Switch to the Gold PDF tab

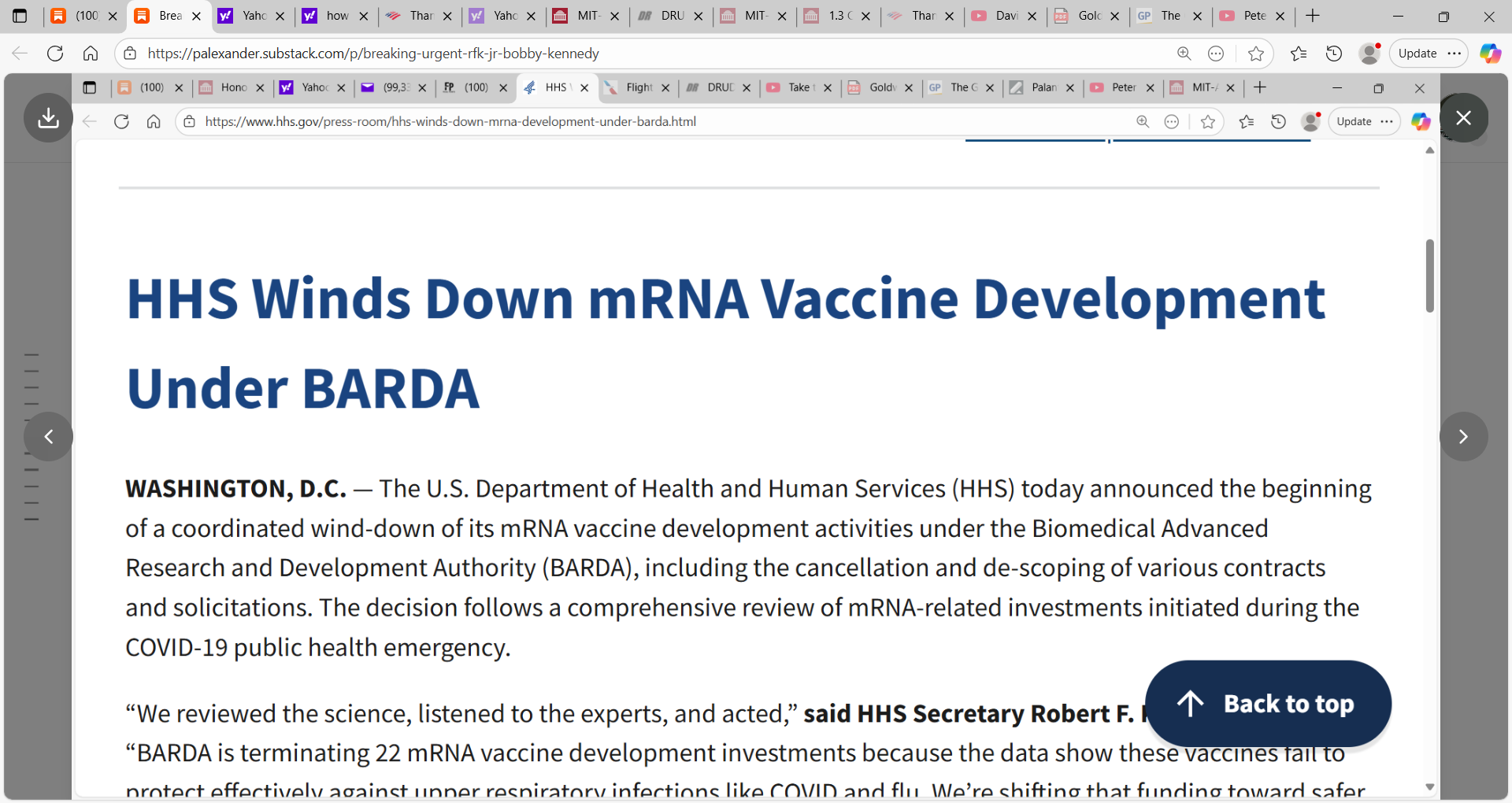tap(1089, 16)
